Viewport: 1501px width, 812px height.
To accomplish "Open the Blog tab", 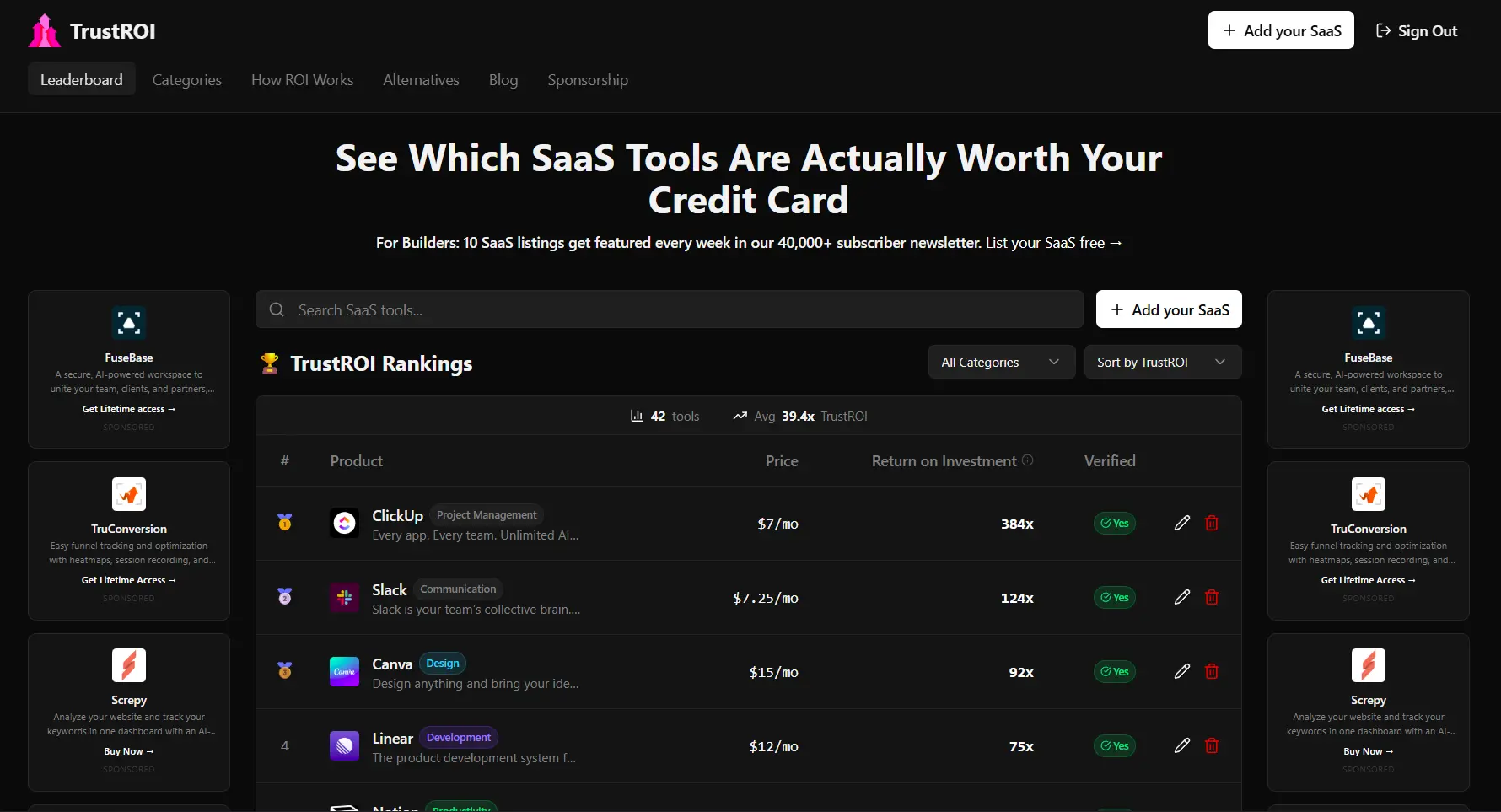I will tap(503, 79).
